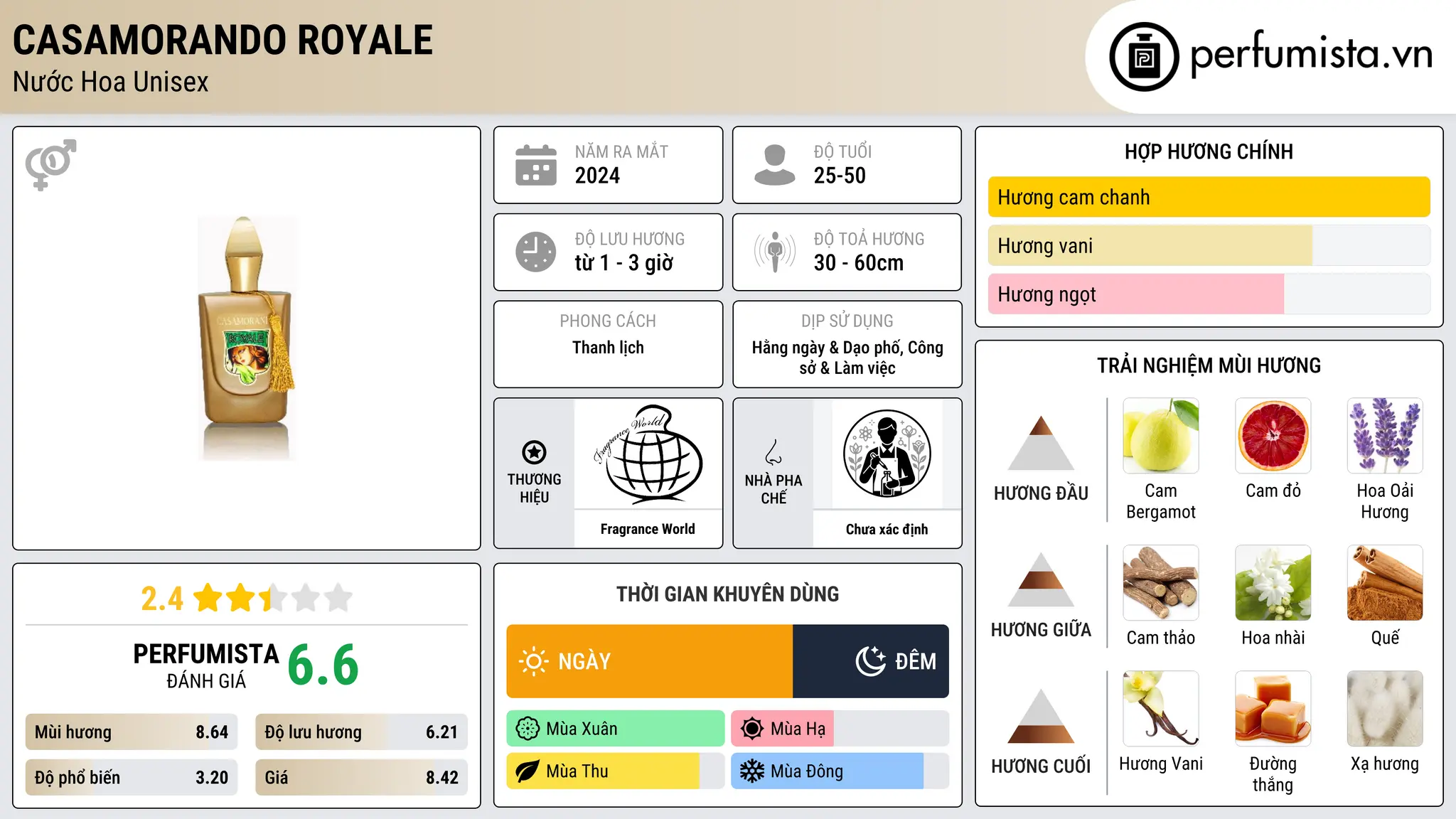Viewport: 1456px width, 819px height.
Task: Select the Hương Vani vanilla image
Action: pos(1161,709)
